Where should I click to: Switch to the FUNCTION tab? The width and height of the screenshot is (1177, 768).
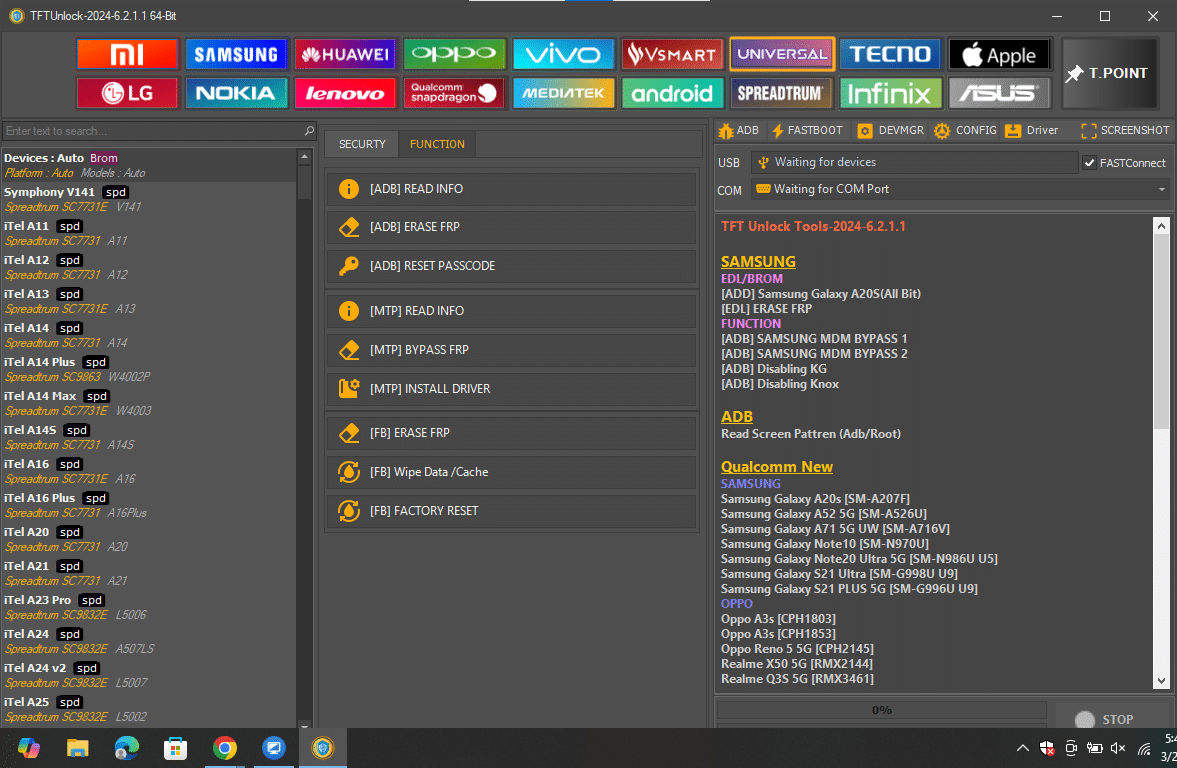(x=437, y=144)
